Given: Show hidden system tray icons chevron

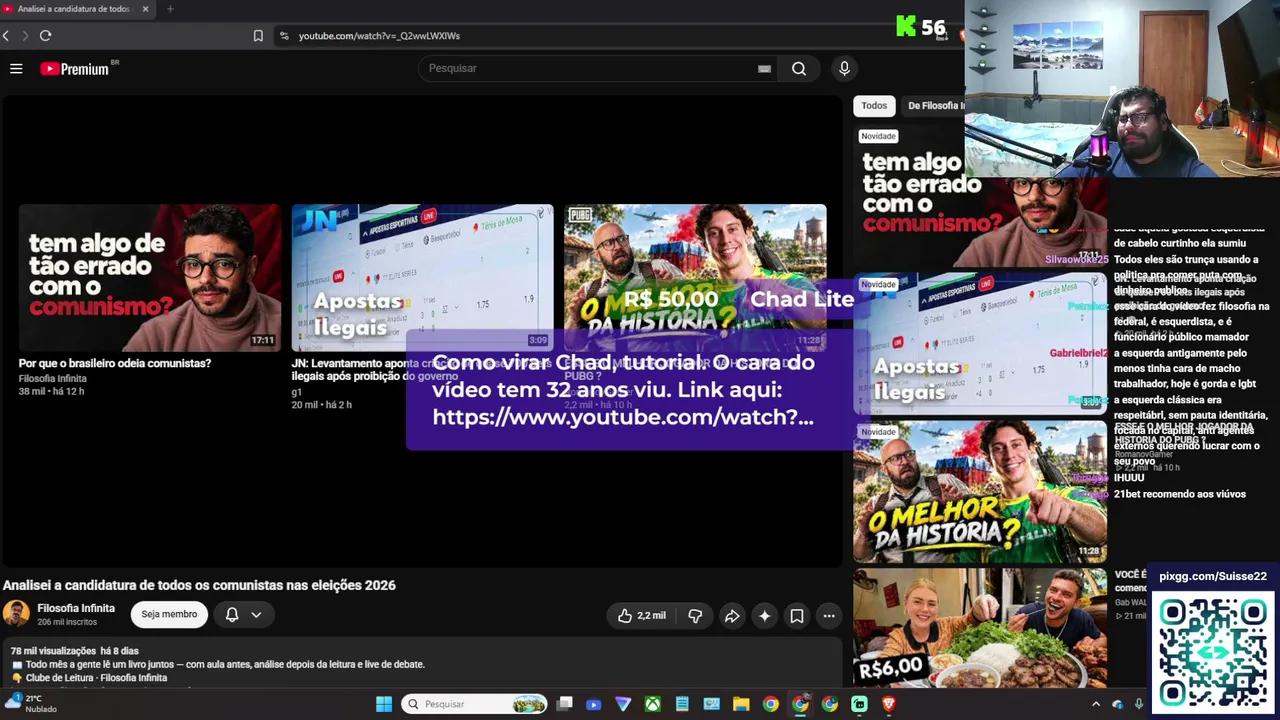Looking at the screenshot, I should pyautogui.click(x=1095, y=704).
